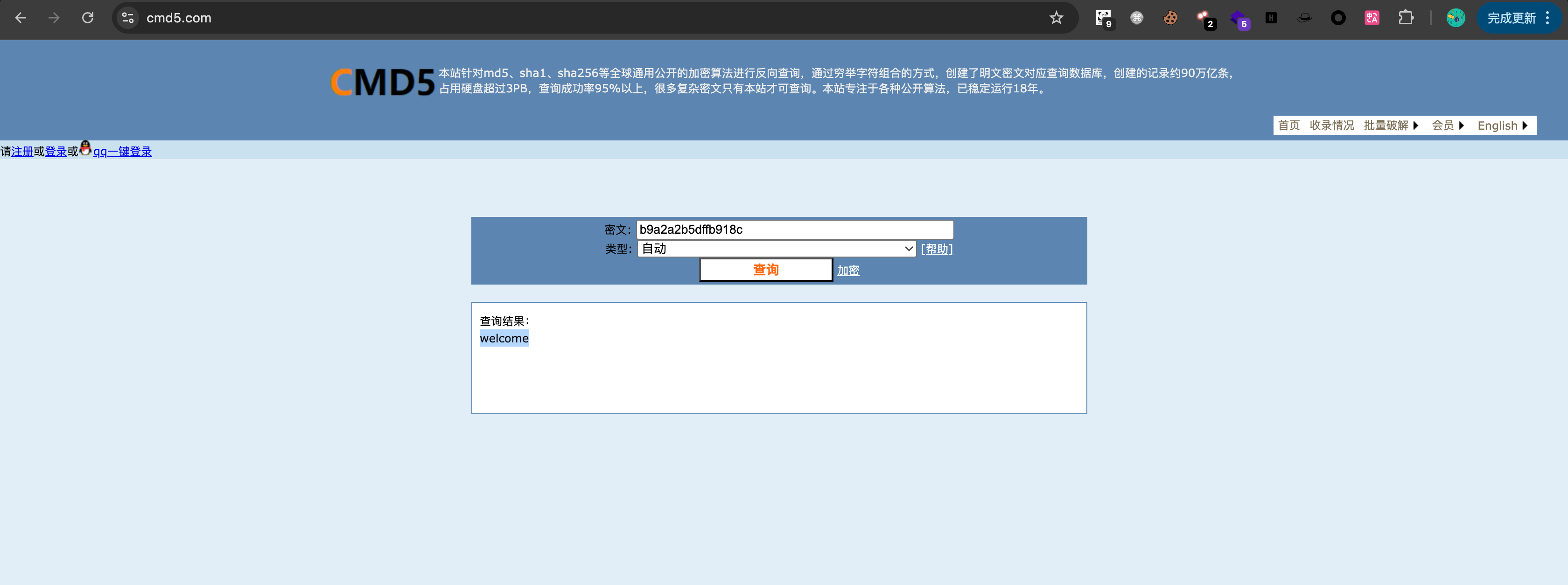Open 收录情况 navigation item
The height and width of the screenshot is (585, 1568).
[1331, 125]
